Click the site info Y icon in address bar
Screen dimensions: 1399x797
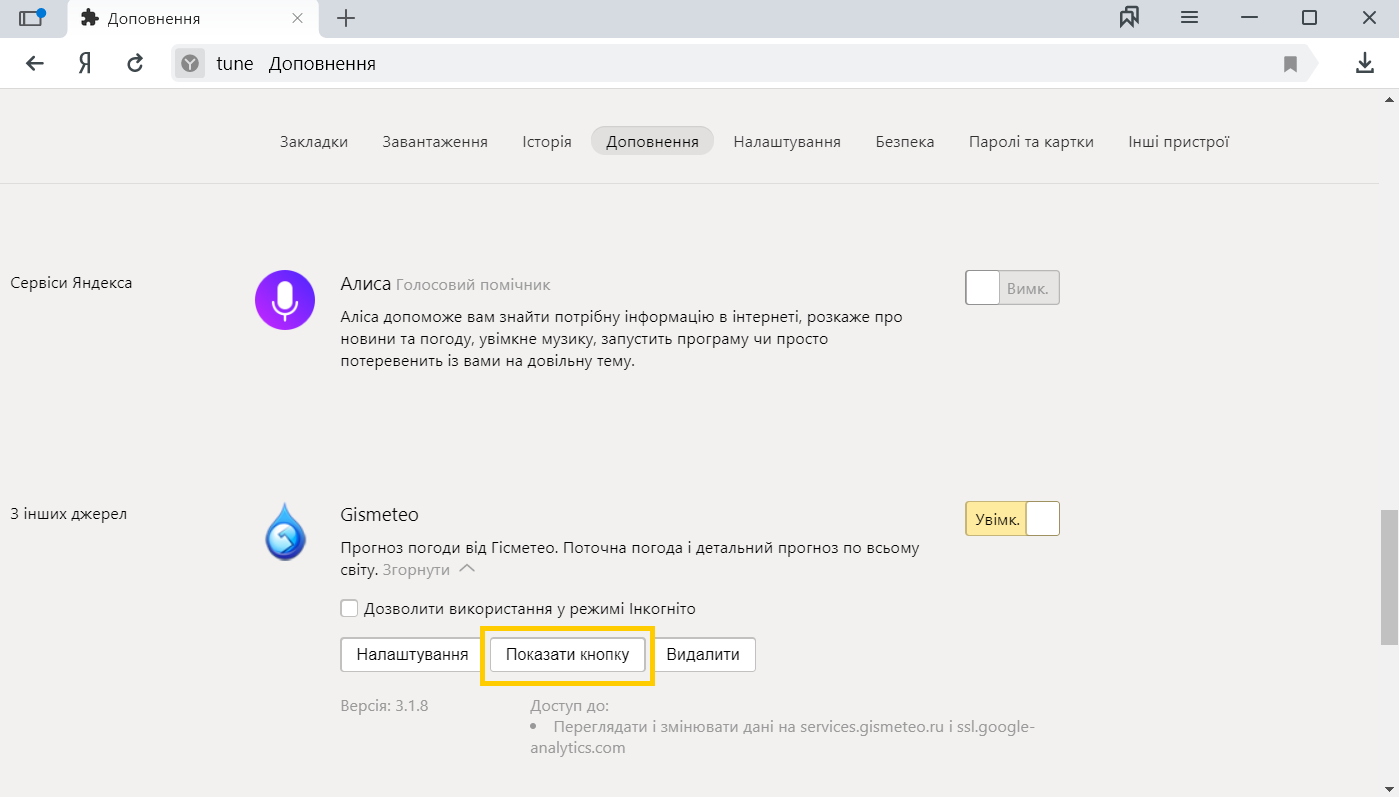190,64
